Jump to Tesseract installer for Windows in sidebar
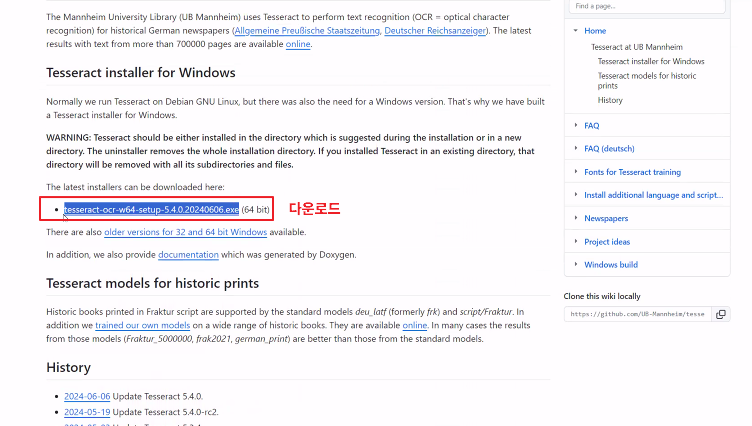The height and width of the screenshot is (426, 752). click(x=651, y=61)
